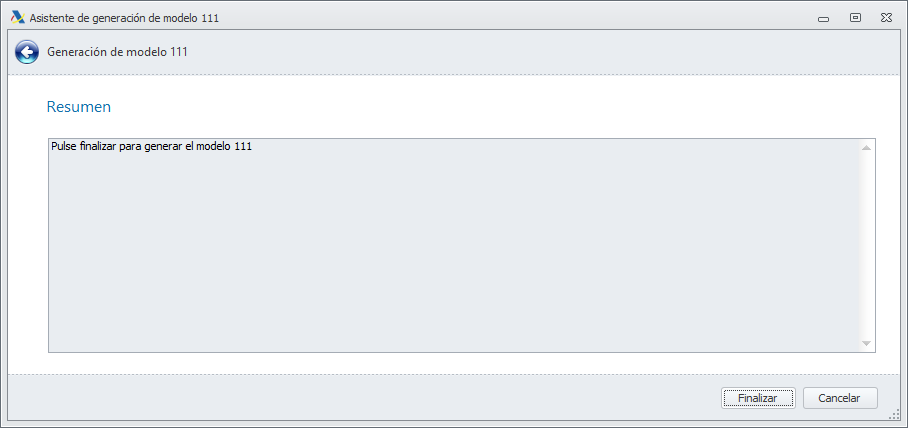Click the blank white area right of Resumen
This screenshot has width=908, height=428.
pos(500,106)
